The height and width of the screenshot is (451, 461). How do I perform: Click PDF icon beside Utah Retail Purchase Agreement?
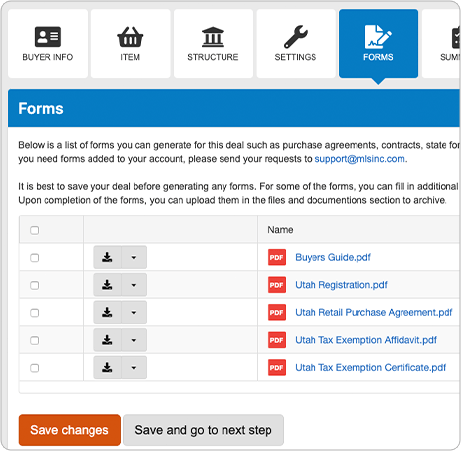277,313
